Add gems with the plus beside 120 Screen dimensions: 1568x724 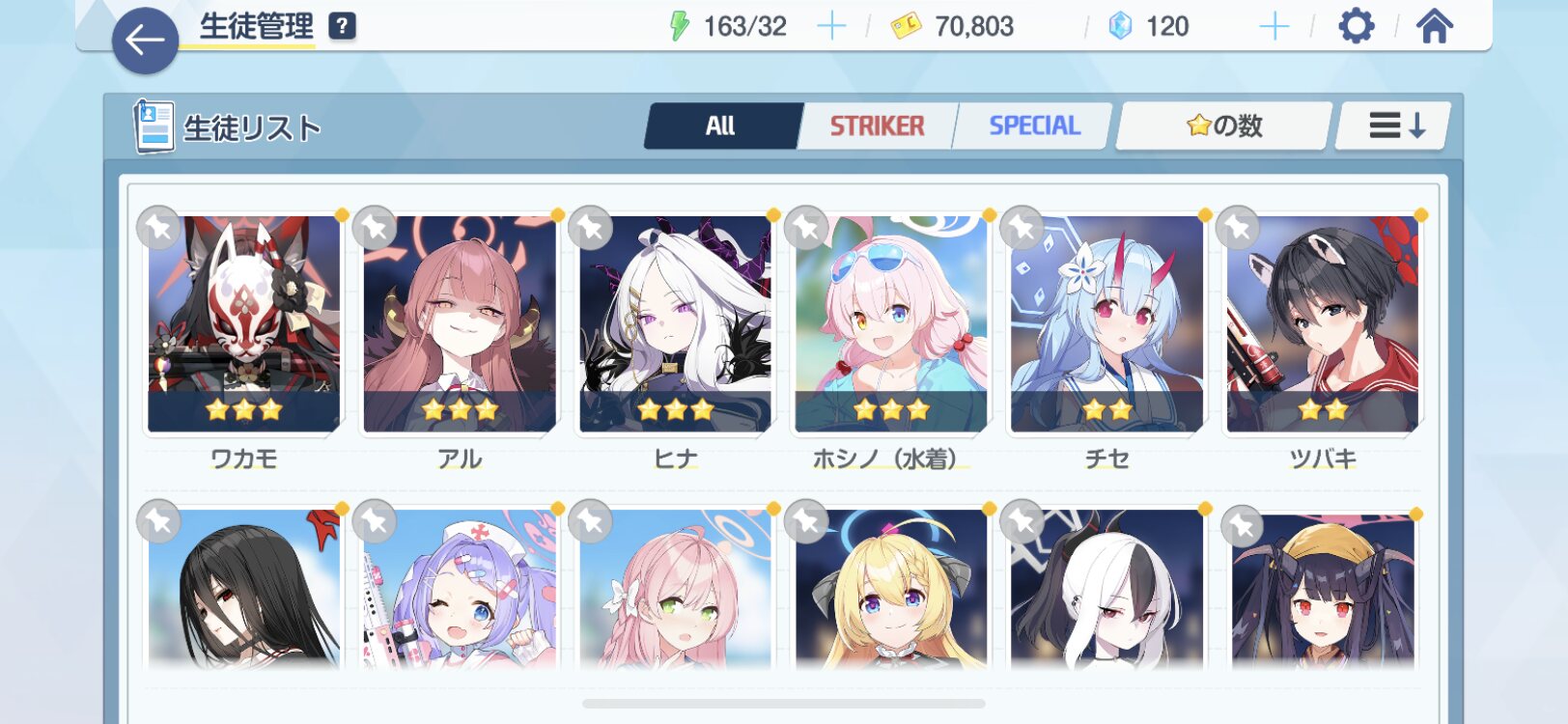tap(1274, 26)
